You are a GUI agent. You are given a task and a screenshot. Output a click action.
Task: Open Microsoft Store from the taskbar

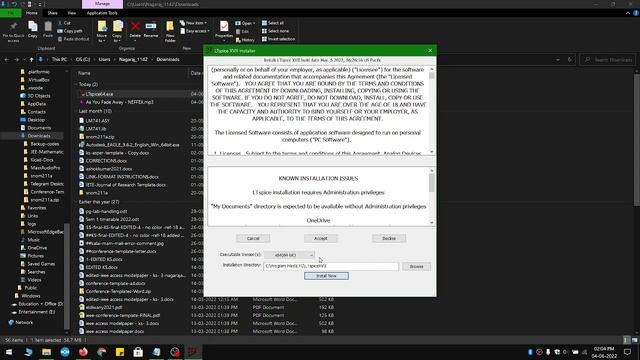[x=138, y=352]
